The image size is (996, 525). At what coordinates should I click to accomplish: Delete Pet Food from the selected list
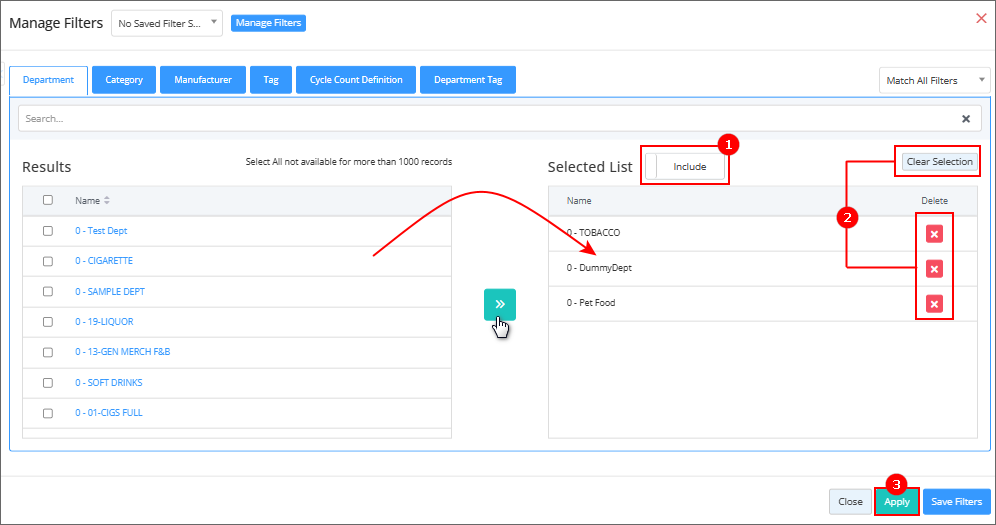934,304
